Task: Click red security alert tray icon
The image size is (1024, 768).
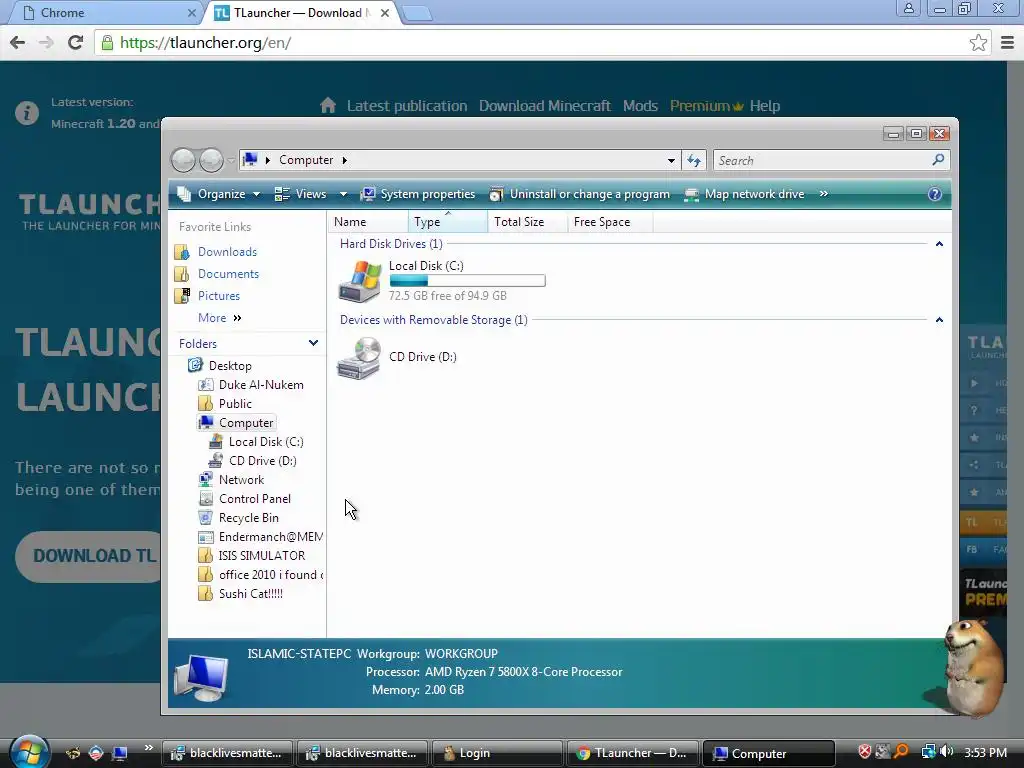Action: tap(865, 752)
